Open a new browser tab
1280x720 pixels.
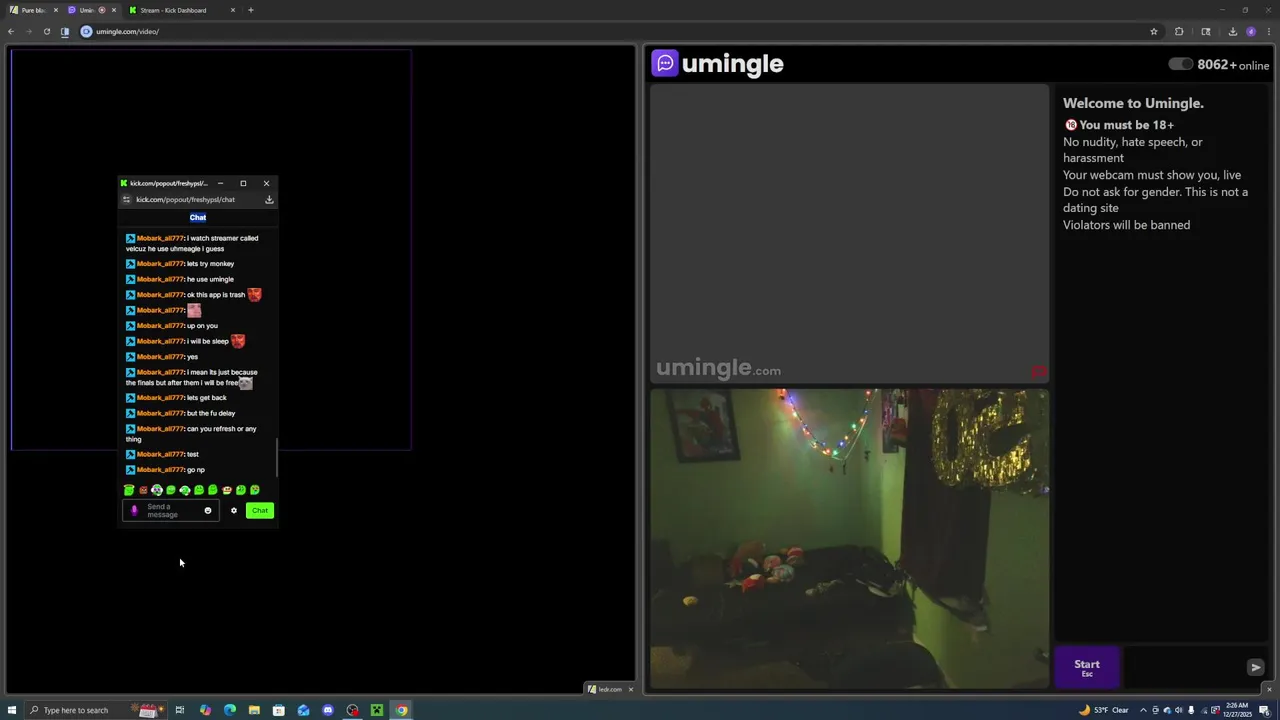point(251,10)
